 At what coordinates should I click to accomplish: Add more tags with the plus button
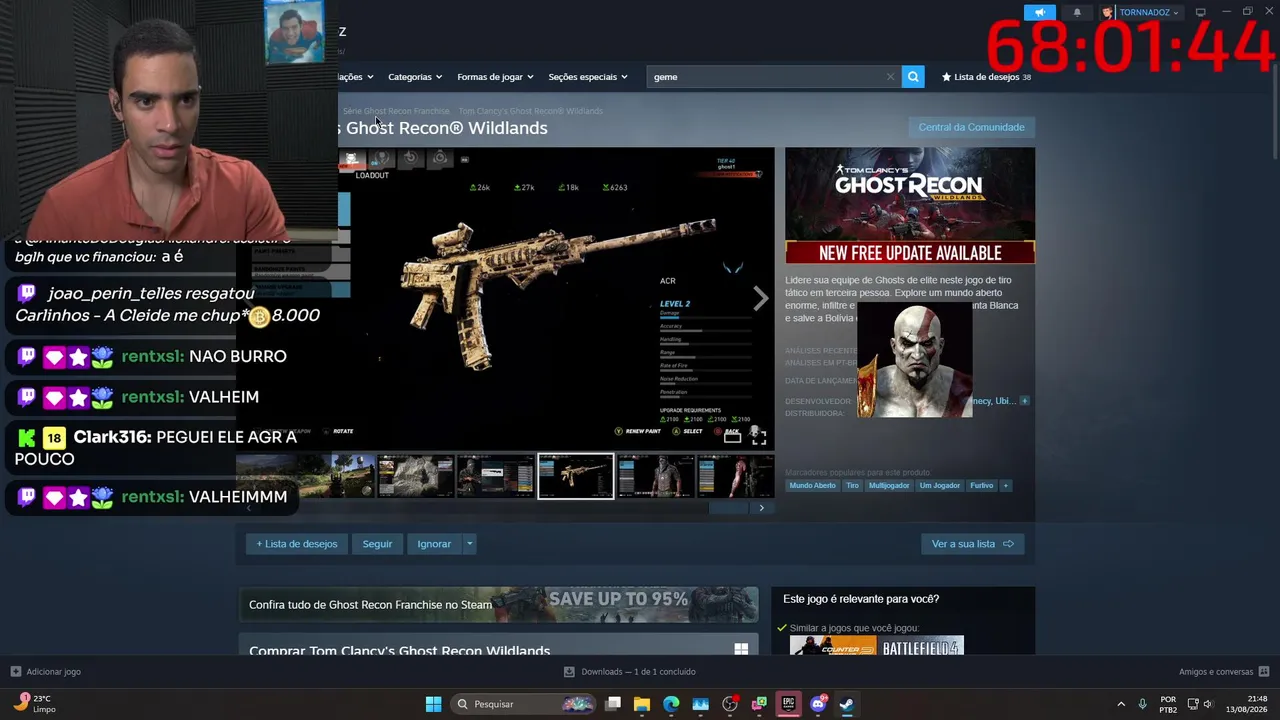pos(1005,486)
